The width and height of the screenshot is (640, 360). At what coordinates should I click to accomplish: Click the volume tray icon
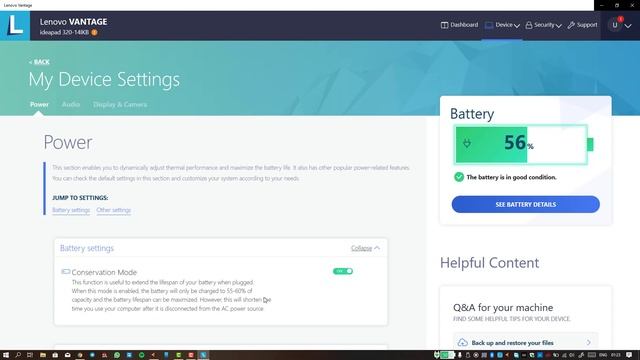(x=571, y=355)
